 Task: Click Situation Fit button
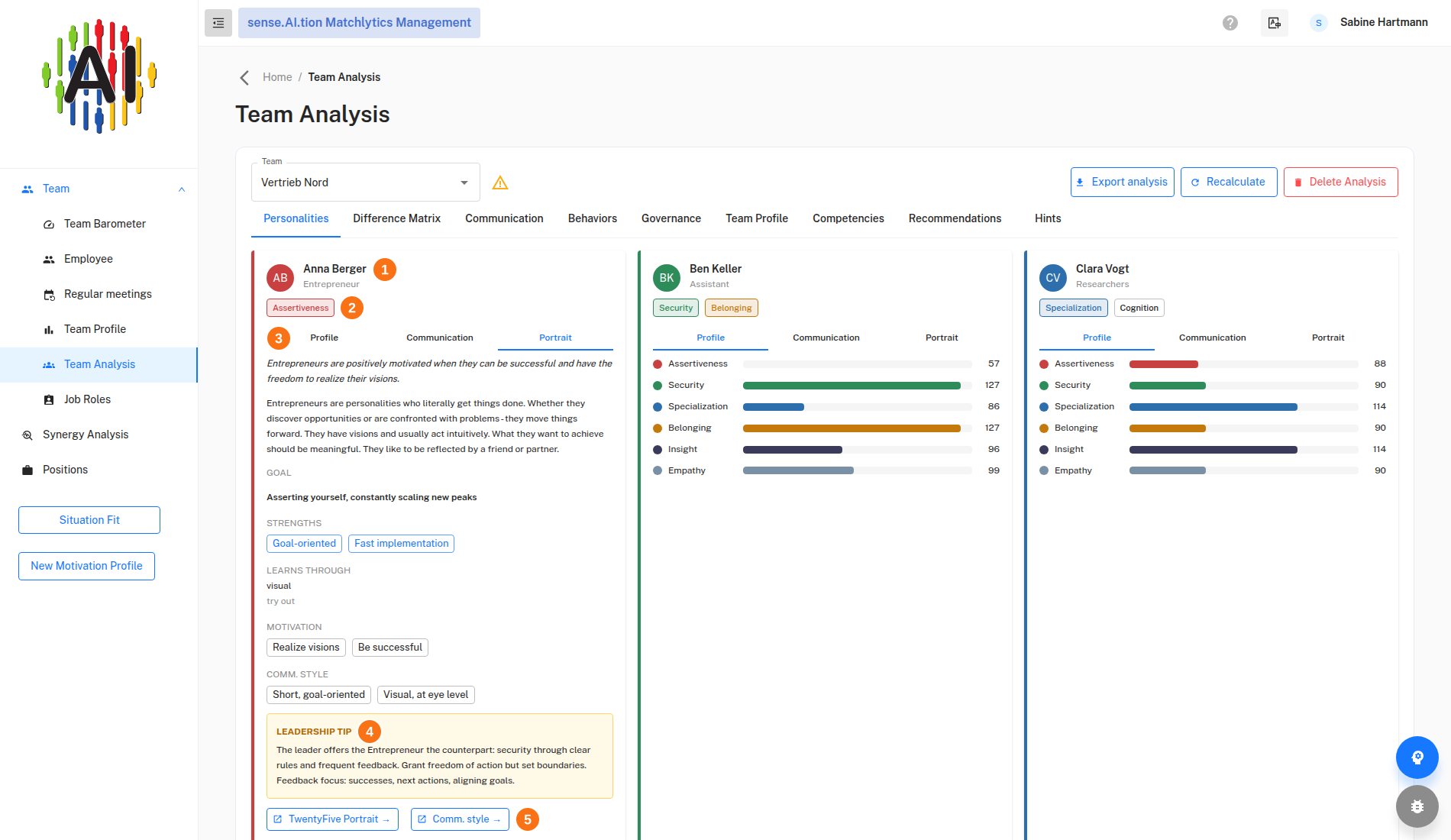[x=89, y=520]
